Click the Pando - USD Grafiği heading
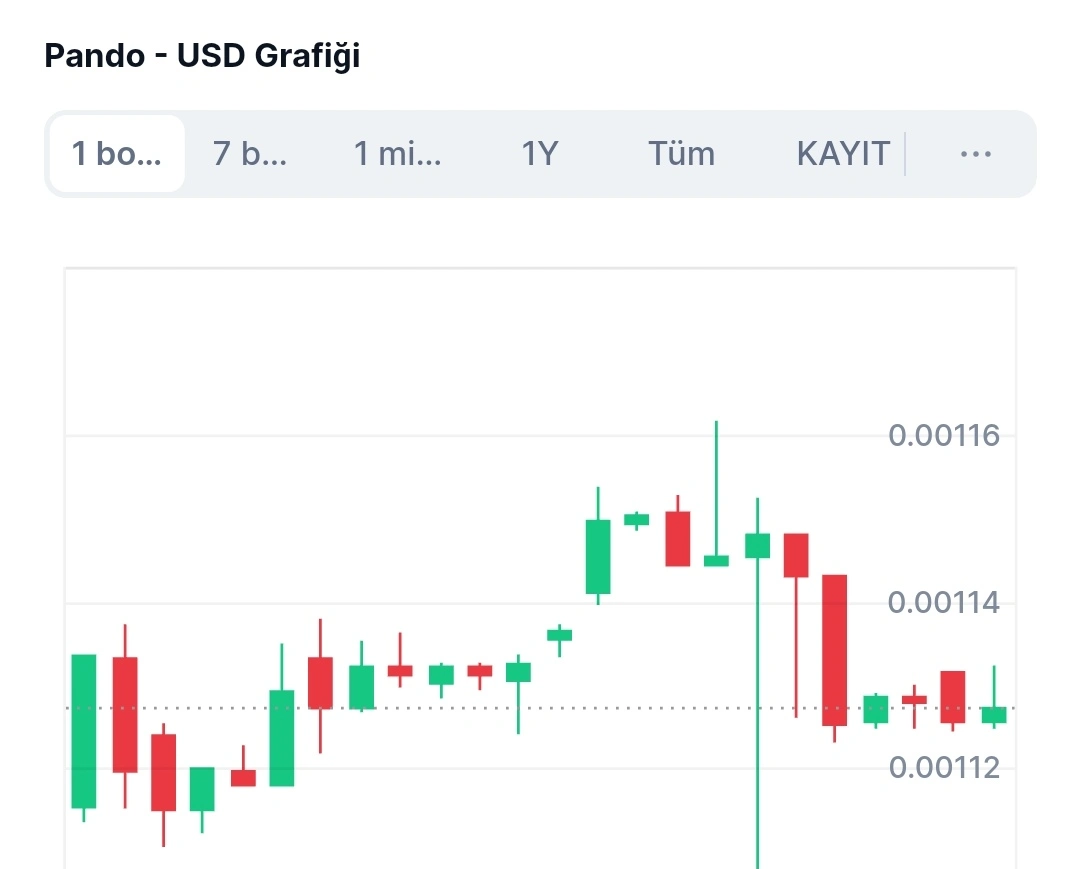1080x869 pixels. tap(202, 56)
